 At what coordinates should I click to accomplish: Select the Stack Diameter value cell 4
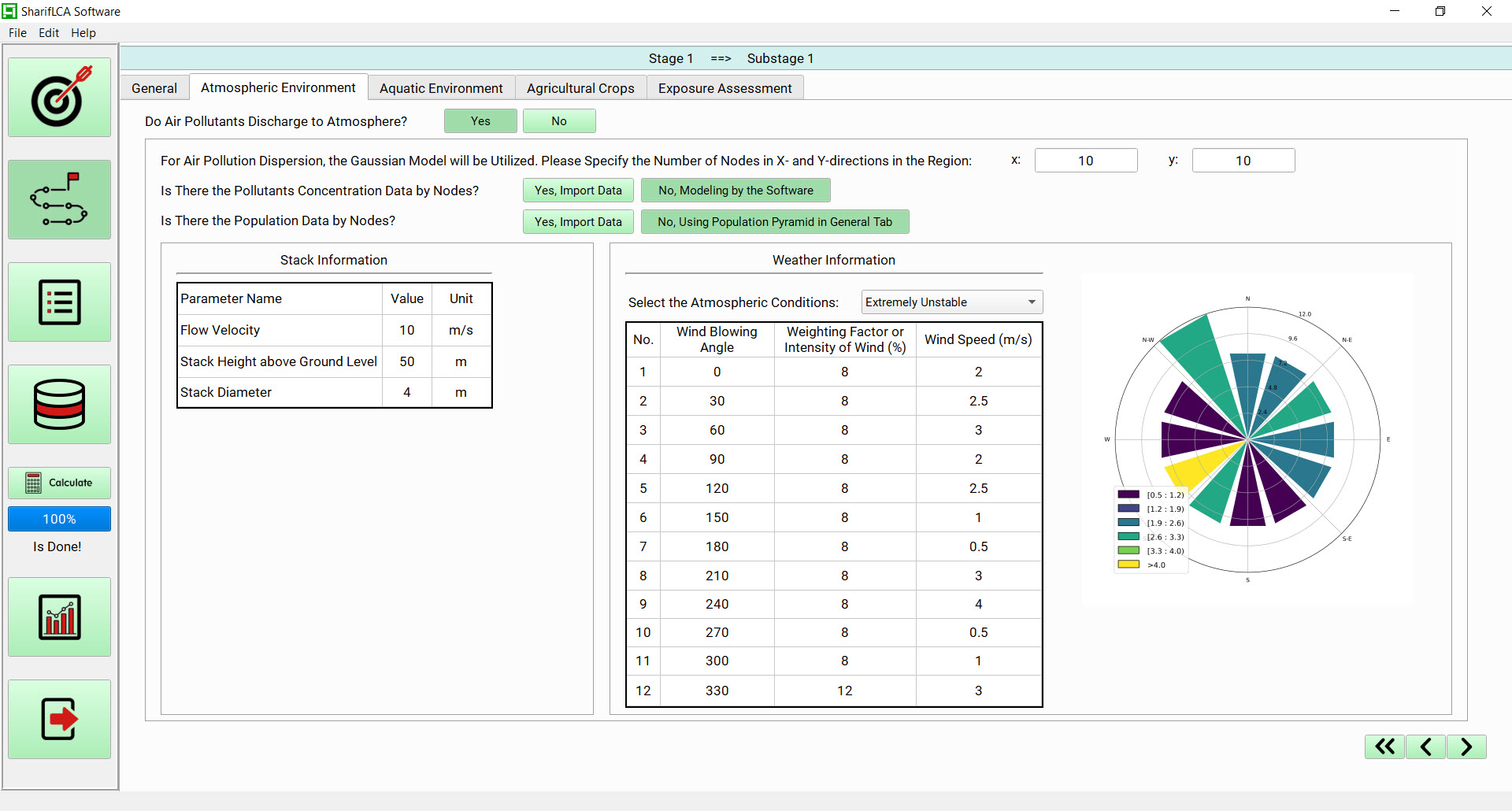point(406,392)
